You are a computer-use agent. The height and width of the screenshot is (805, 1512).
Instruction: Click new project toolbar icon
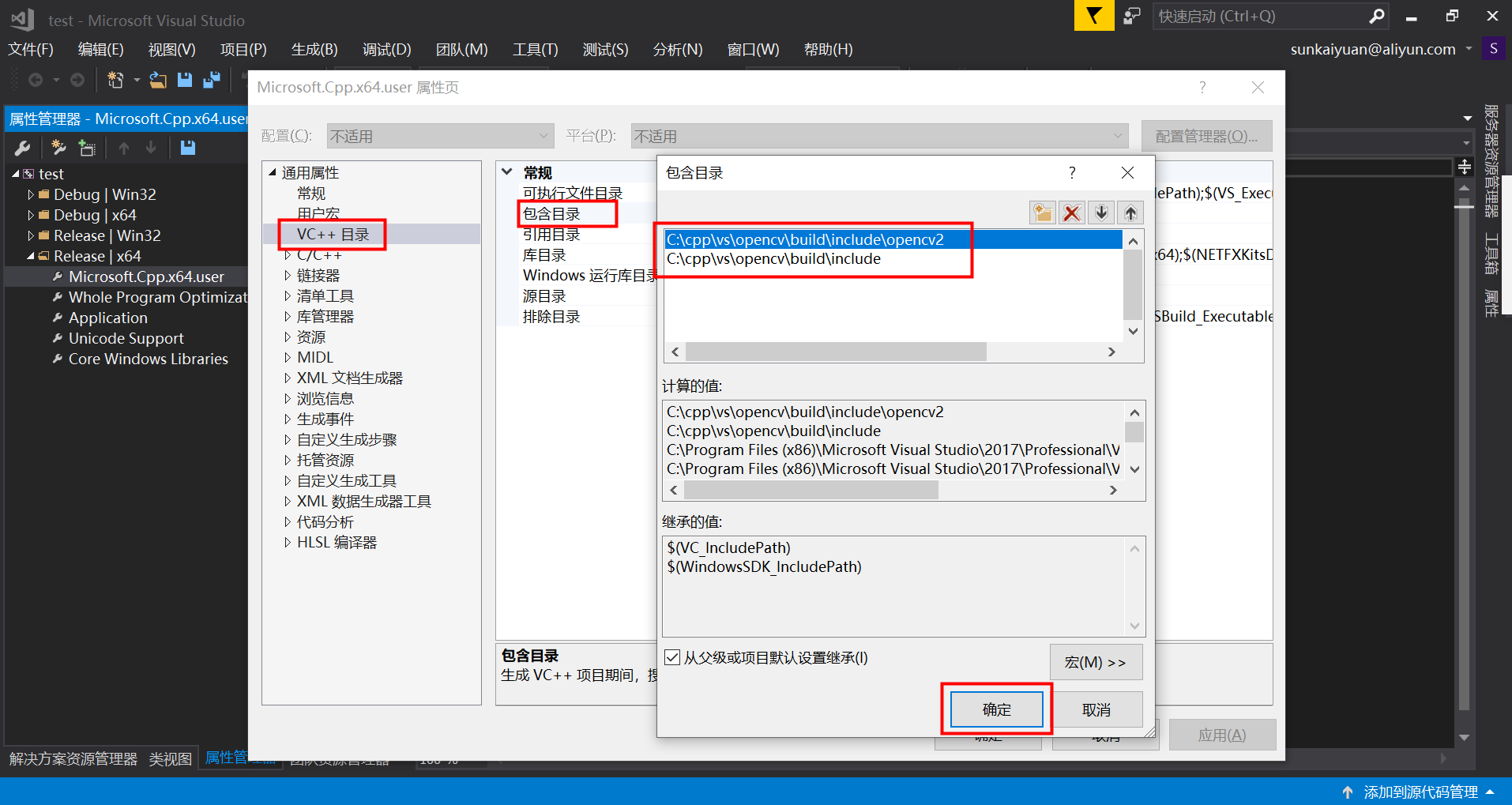(x=115, y=80)
